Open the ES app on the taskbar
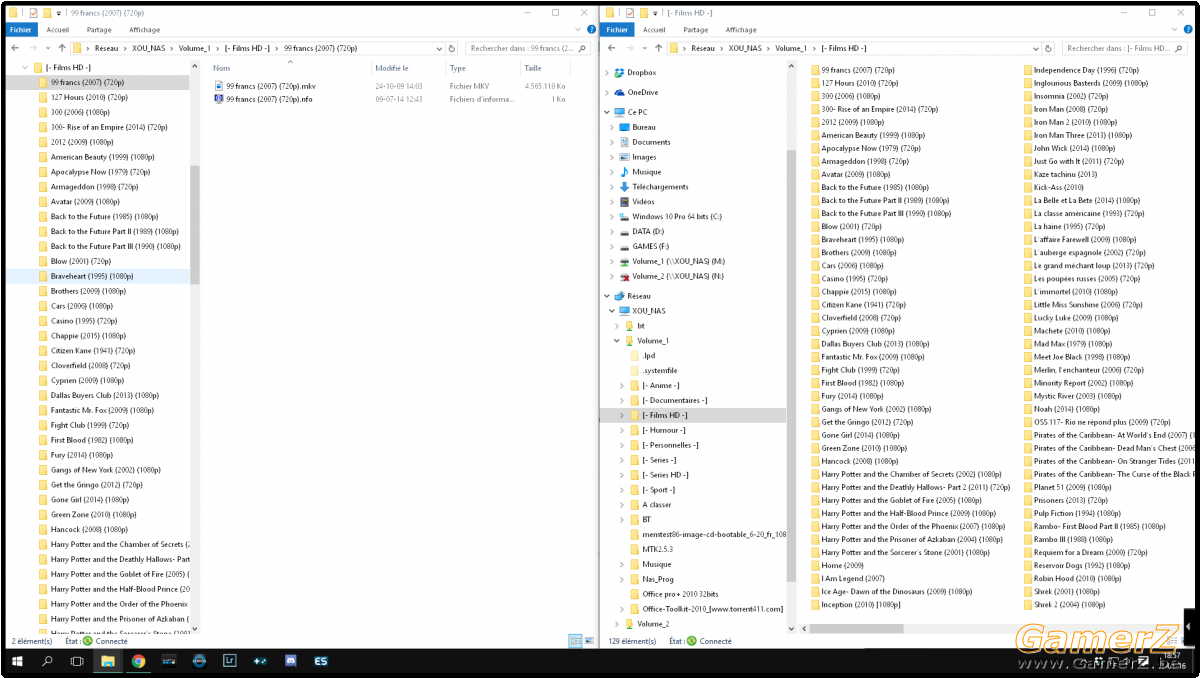Image resolution: width=1200 pixels, height=678 pixels. click(x=321, y=661)
